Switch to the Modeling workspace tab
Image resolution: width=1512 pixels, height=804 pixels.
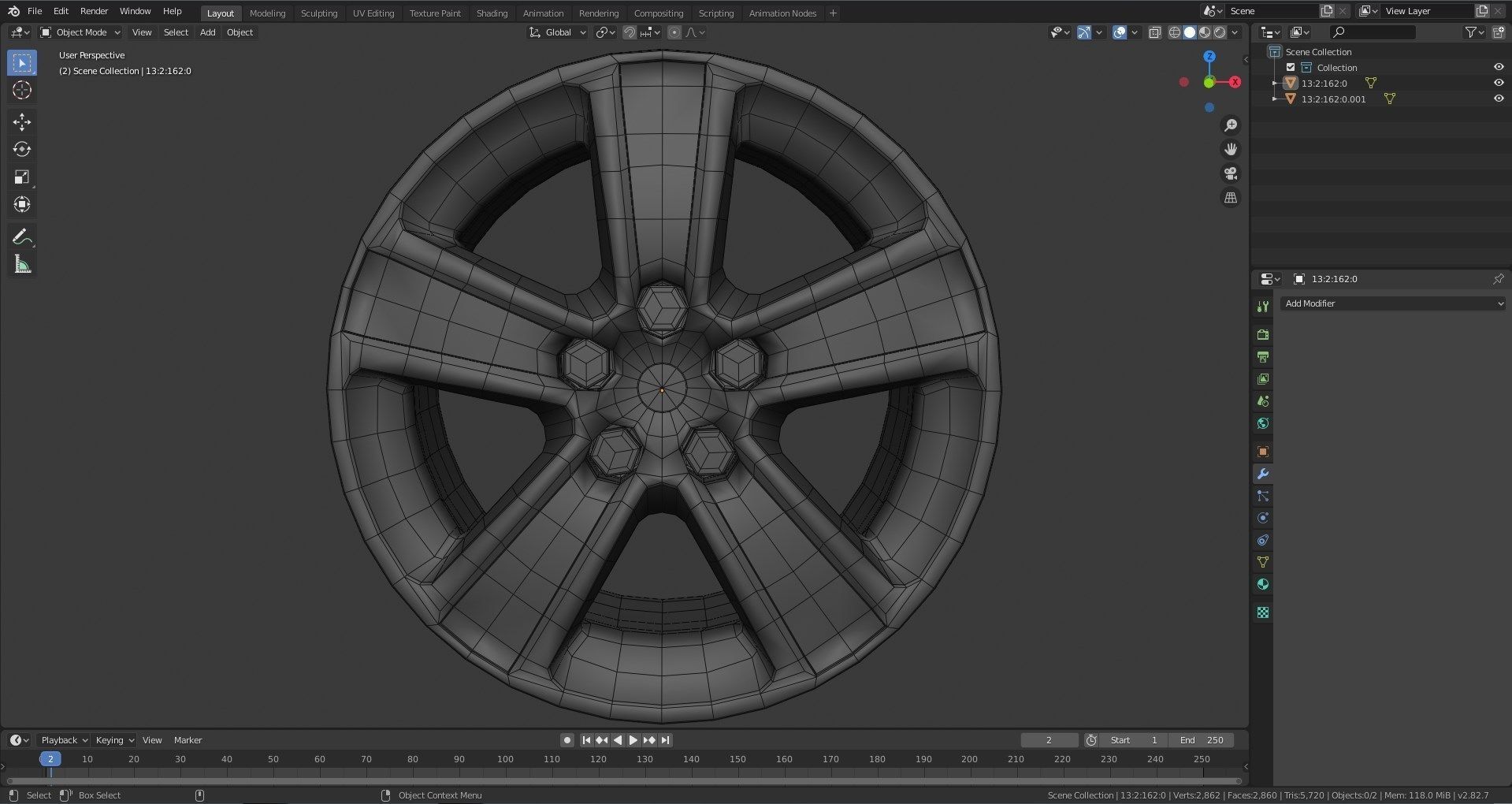[x=267, y=13]
